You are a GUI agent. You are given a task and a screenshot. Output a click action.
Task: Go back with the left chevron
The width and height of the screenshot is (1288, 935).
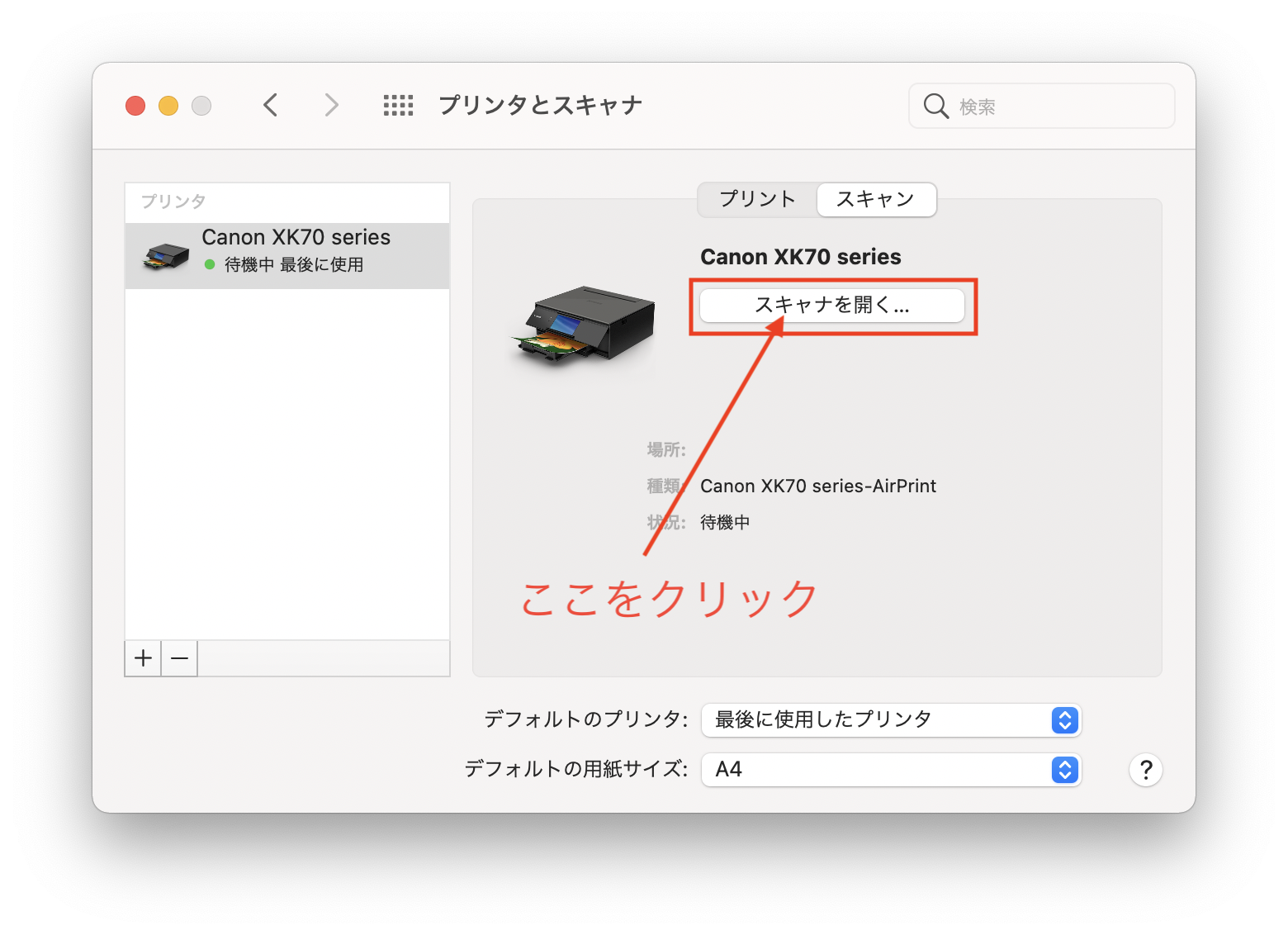[270, 105]
